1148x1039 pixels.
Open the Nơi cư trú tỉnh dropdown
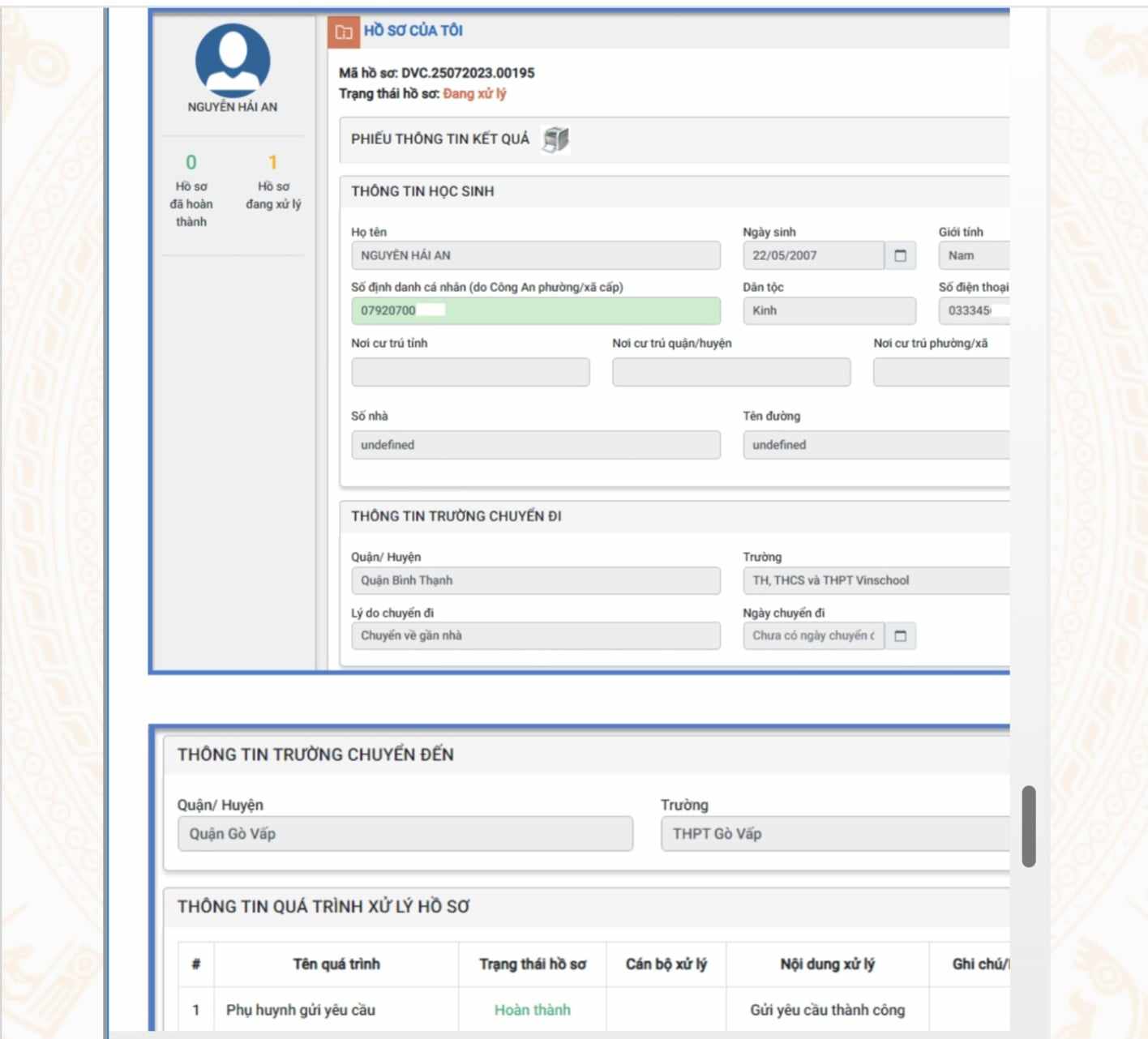pos(471,372)
